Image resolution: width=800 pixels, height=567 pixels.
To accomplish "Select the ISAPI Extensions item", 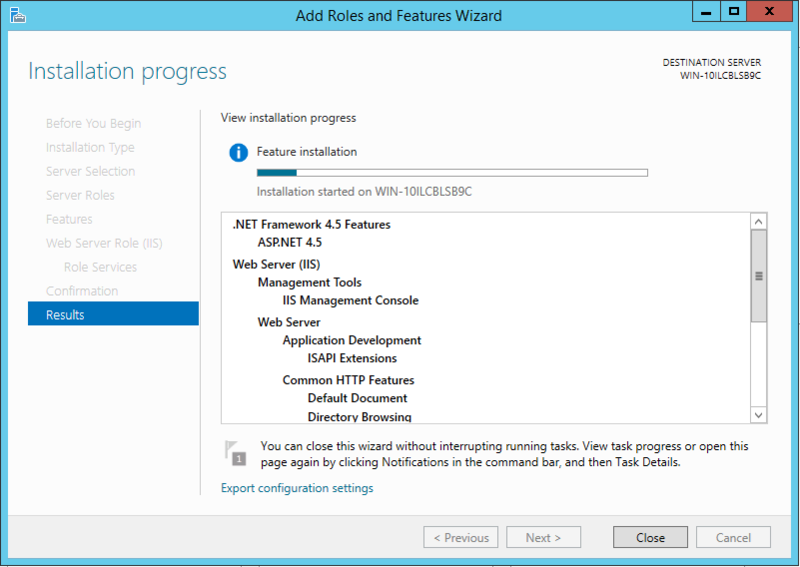I will tap(352, 358).
